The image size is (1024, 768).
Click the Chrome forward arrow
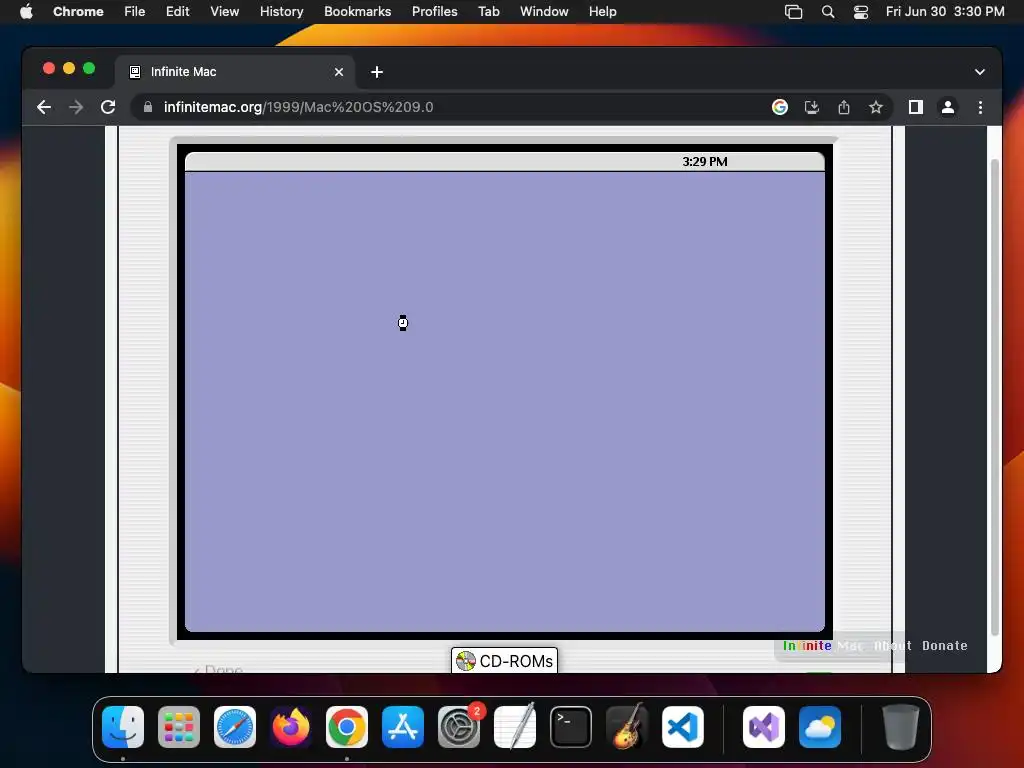[x=76, y=107]
